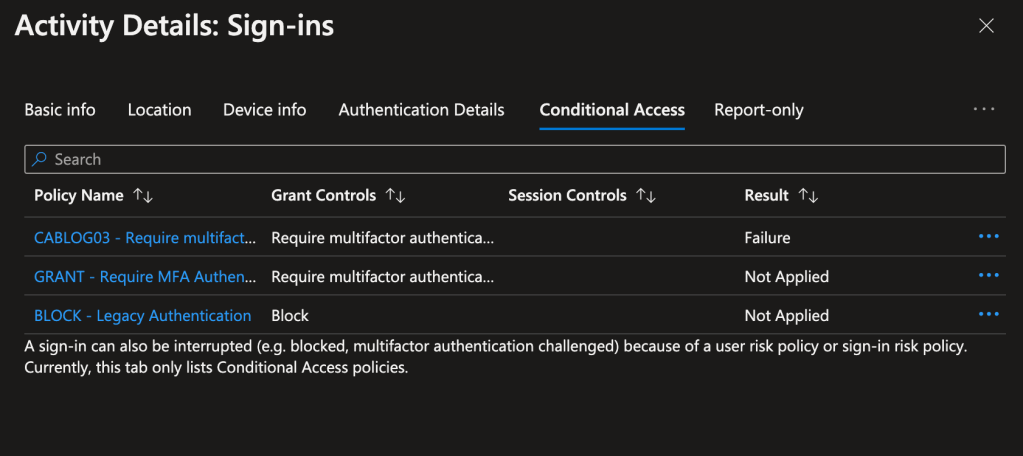Sort by Policy Name column arrows

[143, 196]
